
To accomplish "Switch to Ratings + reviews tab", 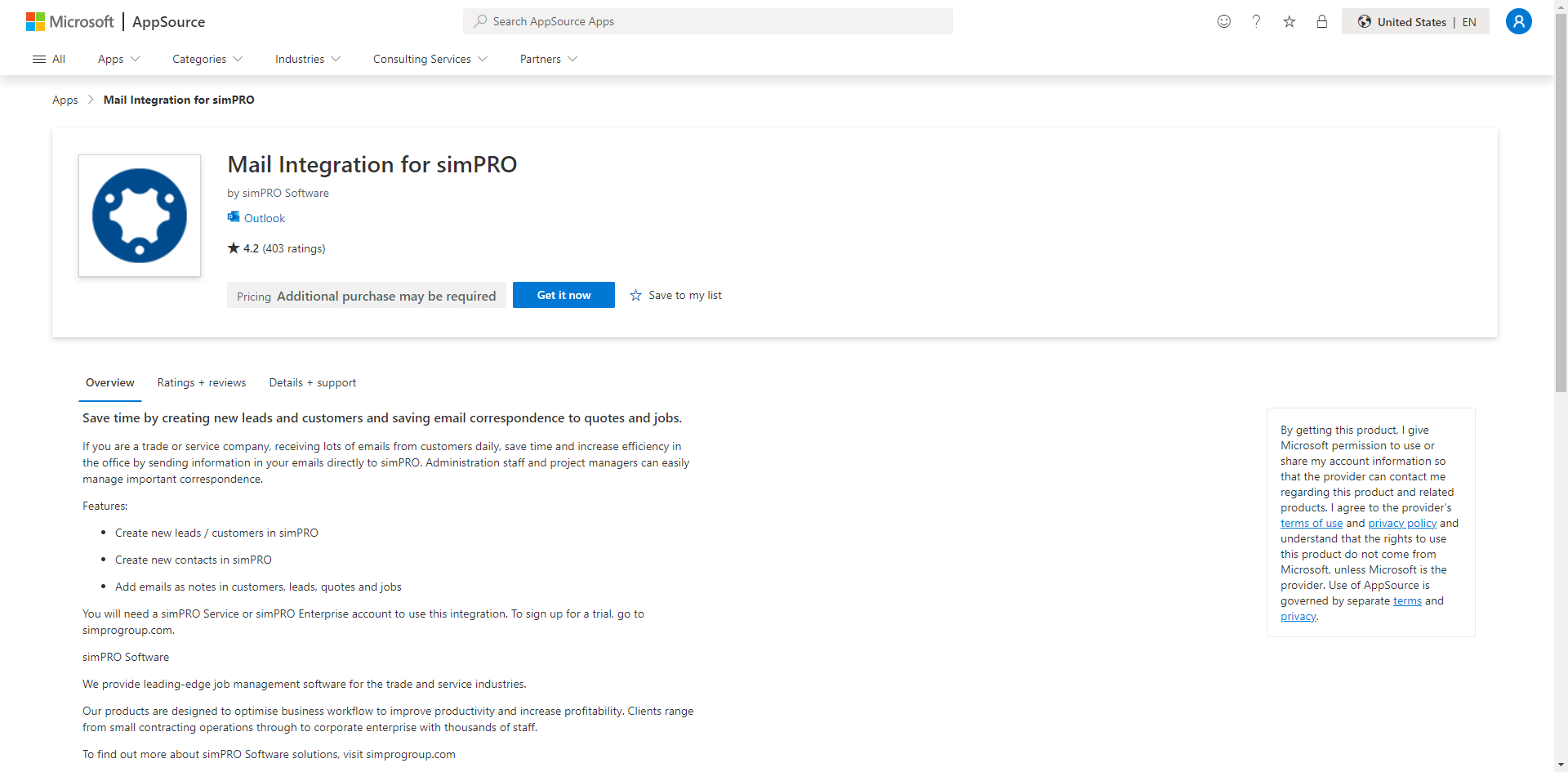I will click(202, 382).
